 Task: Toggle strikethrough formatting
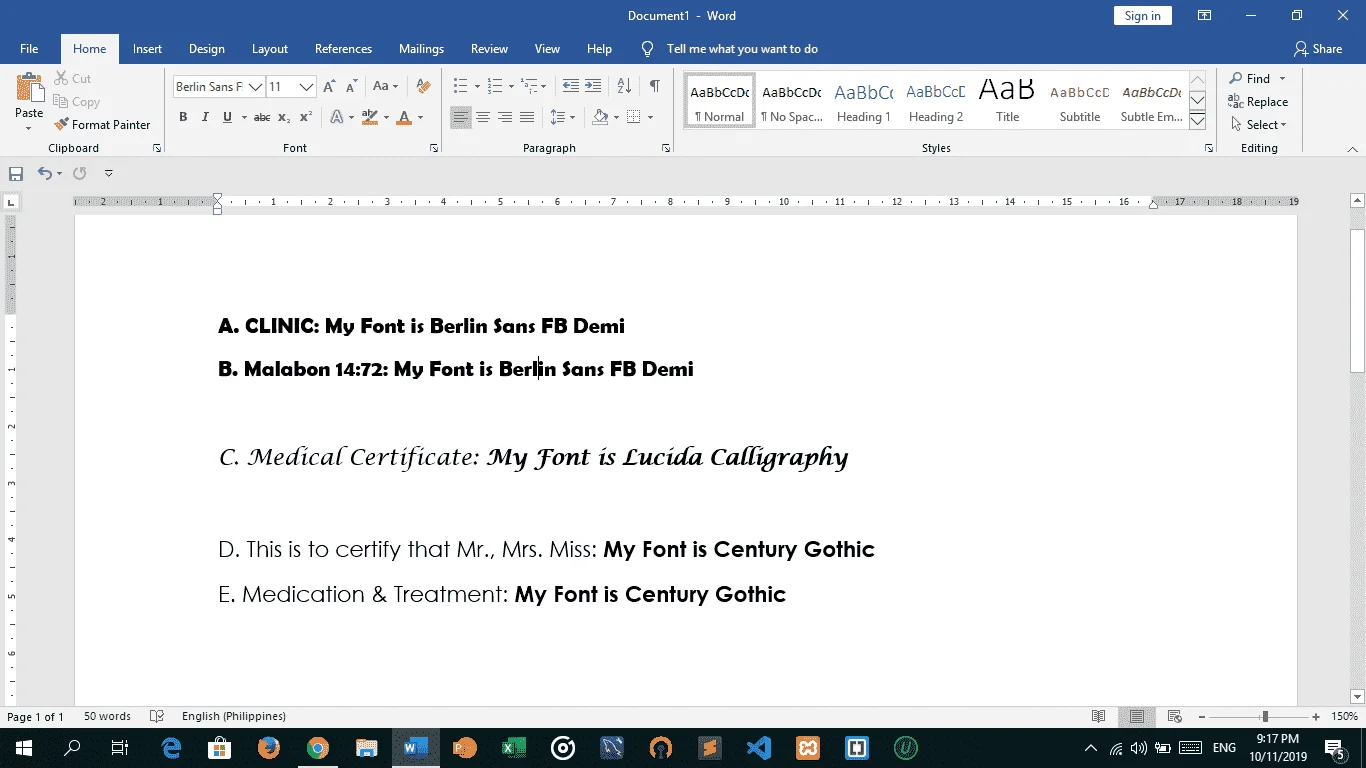pos(262,118)
